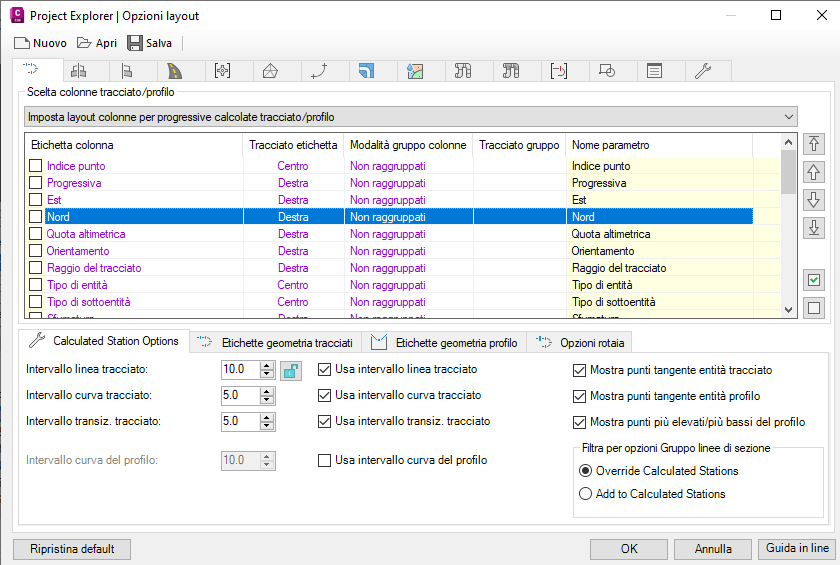Uncheck Mostra punti tangente entità tracciato

pyautogui.click(x=579, y=371)
